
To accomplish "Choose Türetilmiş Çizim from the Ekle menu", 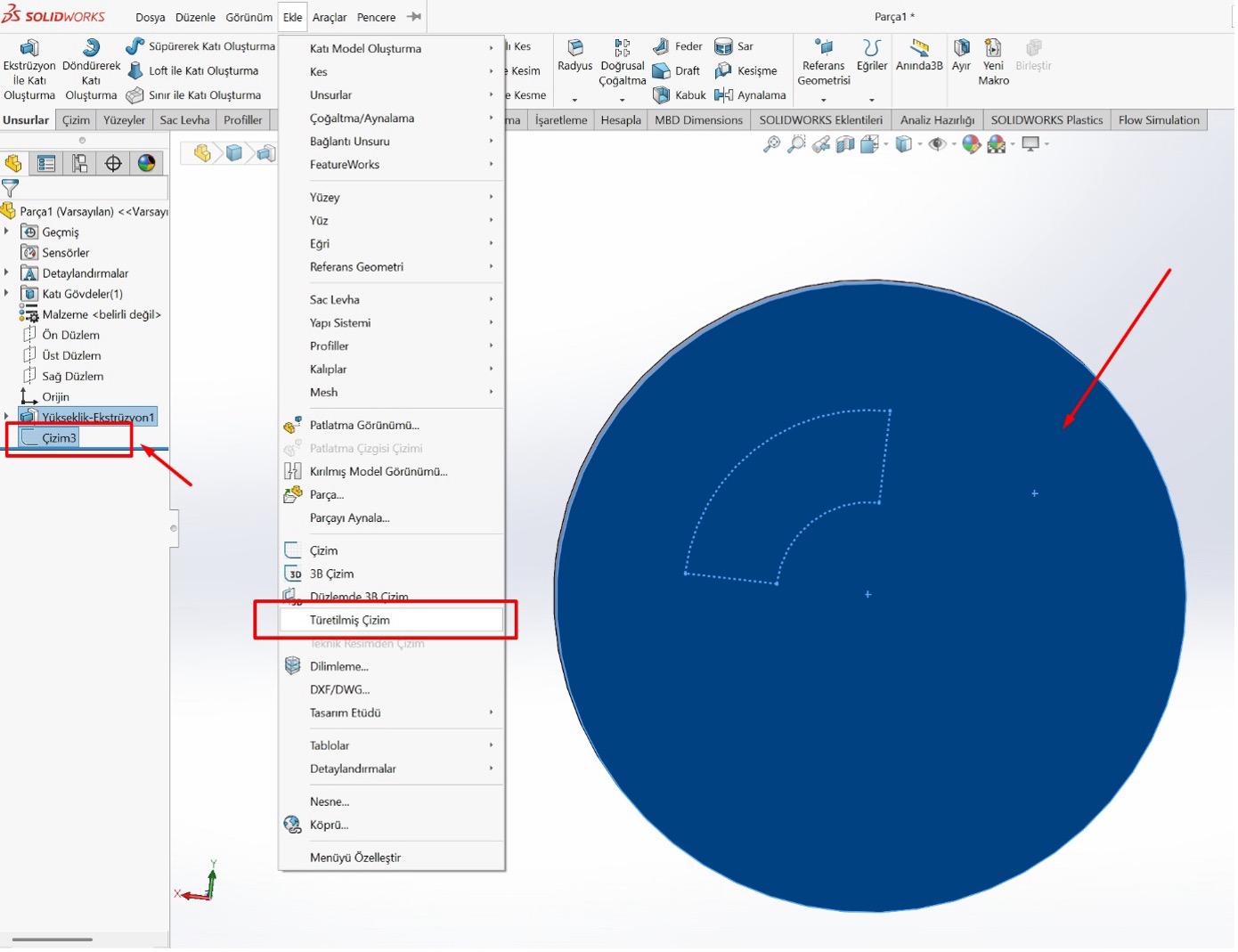I will (x=350, y=620).
